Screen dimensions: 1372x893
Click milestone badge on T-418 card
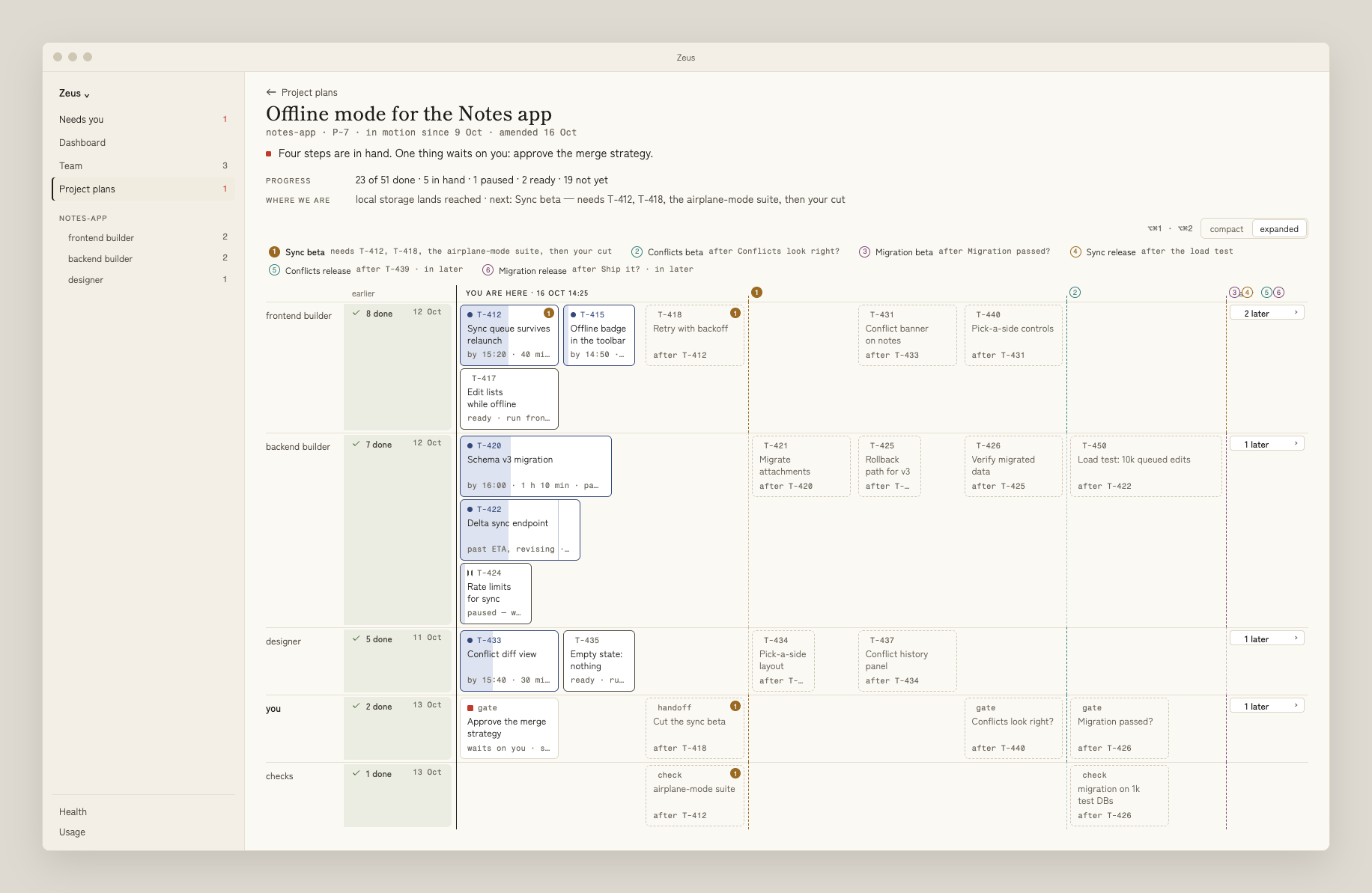735,313
